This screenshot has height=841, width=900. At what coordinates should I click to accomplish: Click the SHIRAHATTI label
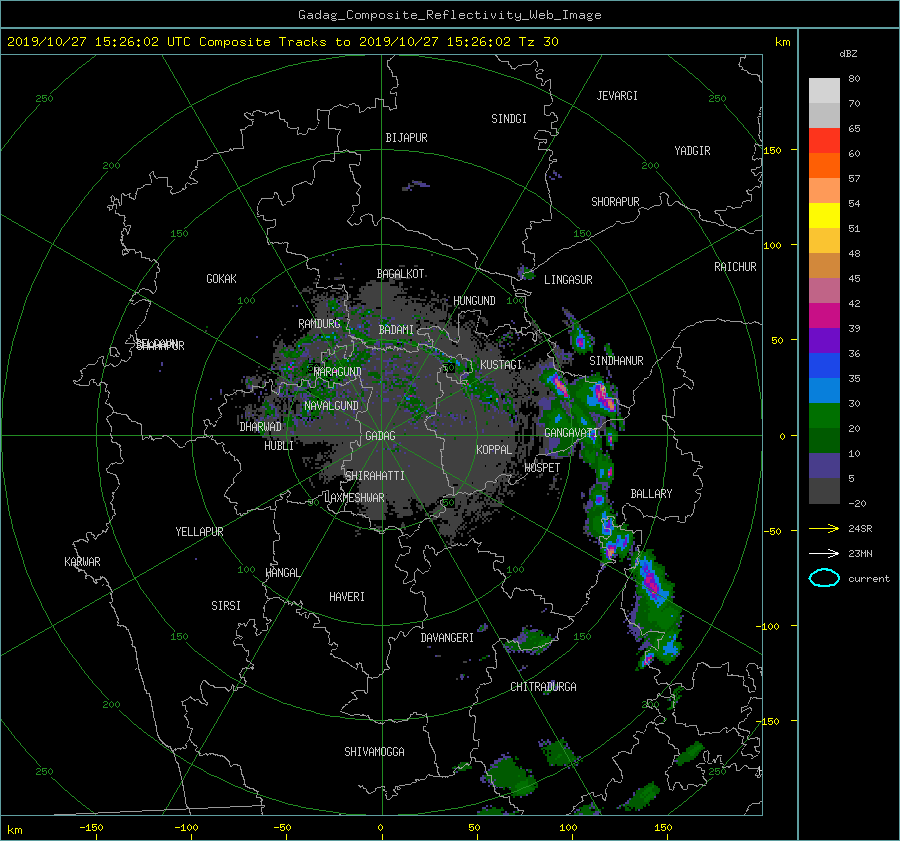tap(375, 476)
